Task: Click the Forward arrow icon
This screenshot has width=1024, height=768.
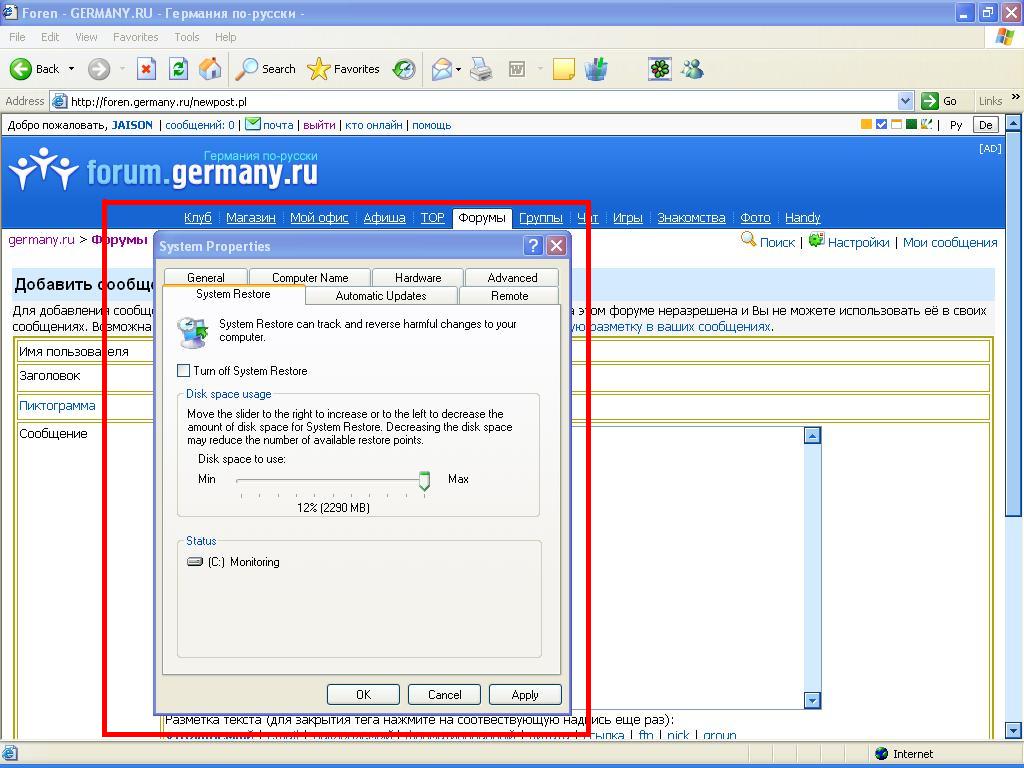Action: (x=99, y=69)
